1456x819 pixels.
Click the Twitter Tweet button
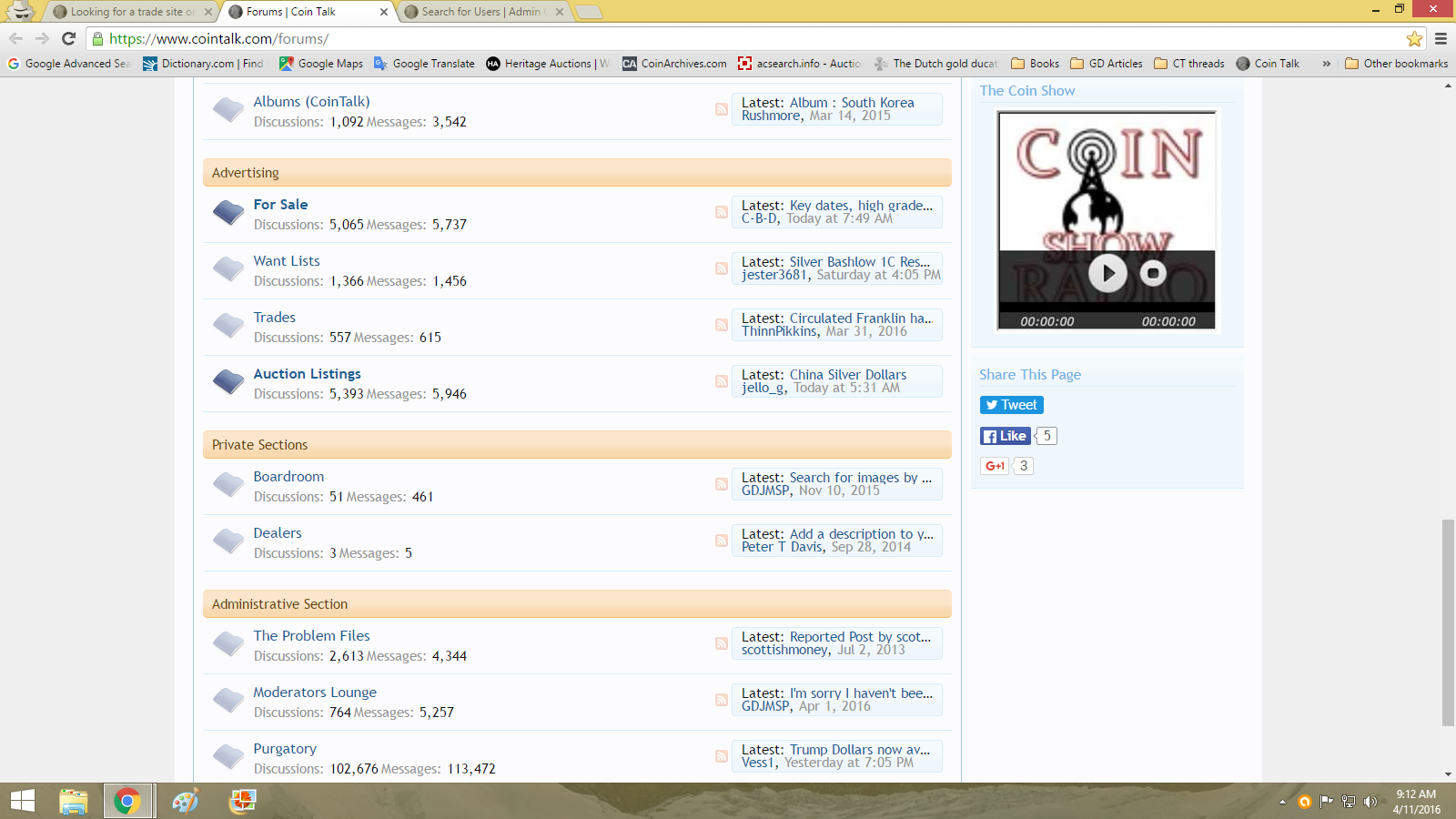pos(1011,405)
